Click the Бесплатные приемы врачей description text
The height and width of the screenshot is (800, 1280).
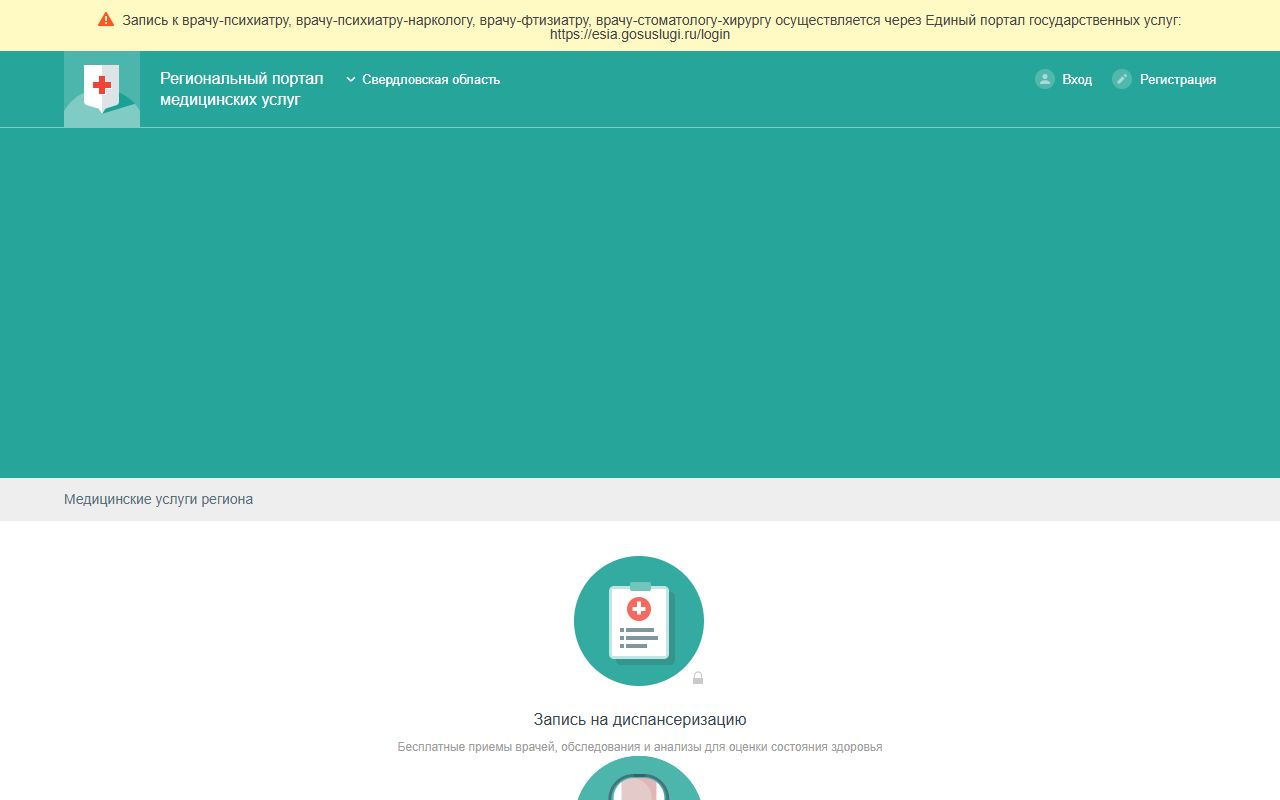tap(640, 747)
